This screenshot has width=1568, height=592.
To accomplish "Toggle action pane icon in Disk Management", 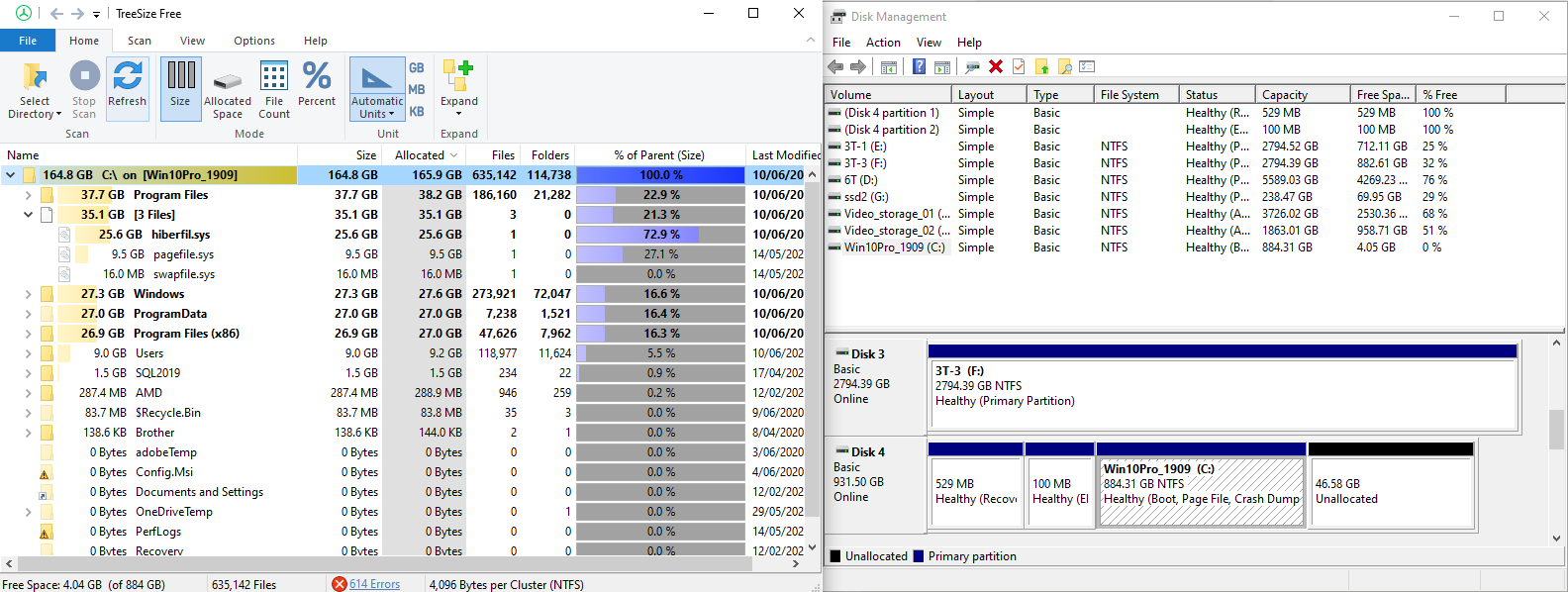I will coord(942,66).
